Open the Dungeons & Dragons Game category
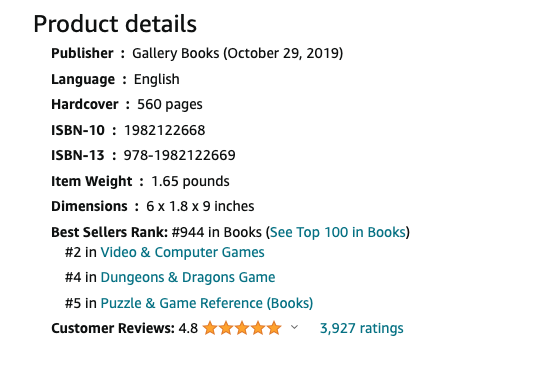 (188, 277)
